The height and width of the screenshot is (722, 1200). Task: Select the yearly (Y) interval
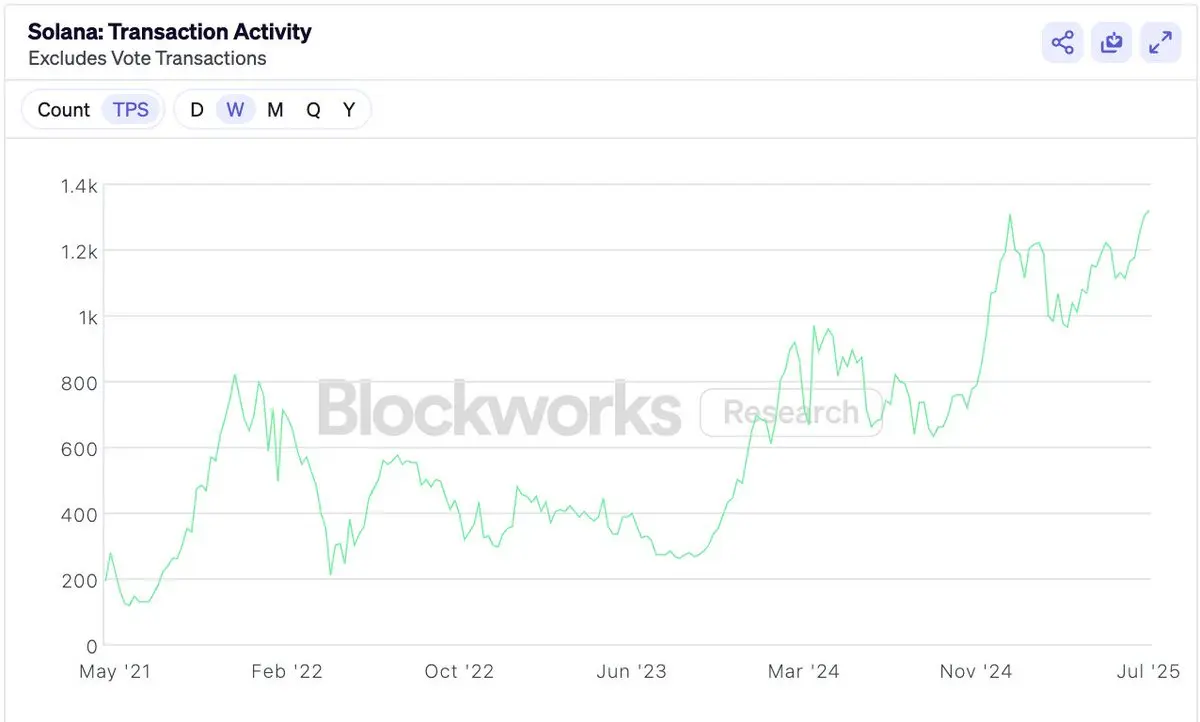pyautogui.click(x=349, y=110)
